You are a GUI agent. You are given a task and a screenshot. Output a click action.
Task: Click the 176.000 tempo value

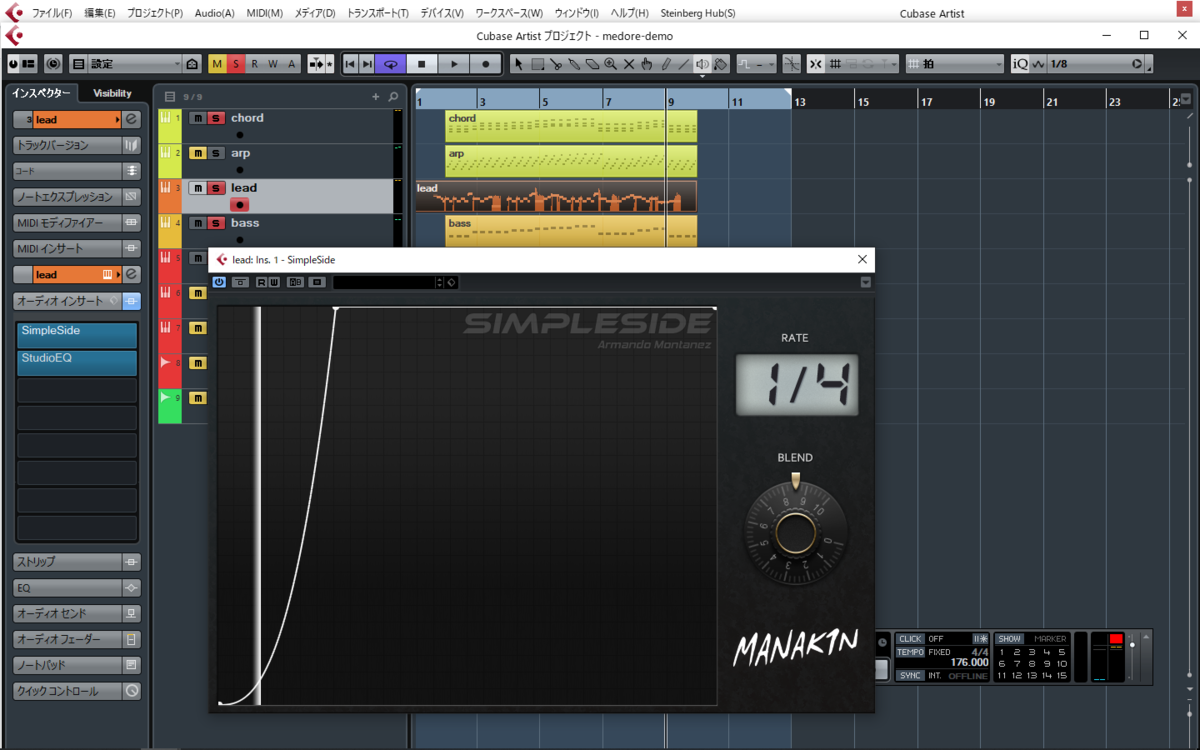(969, 662)
